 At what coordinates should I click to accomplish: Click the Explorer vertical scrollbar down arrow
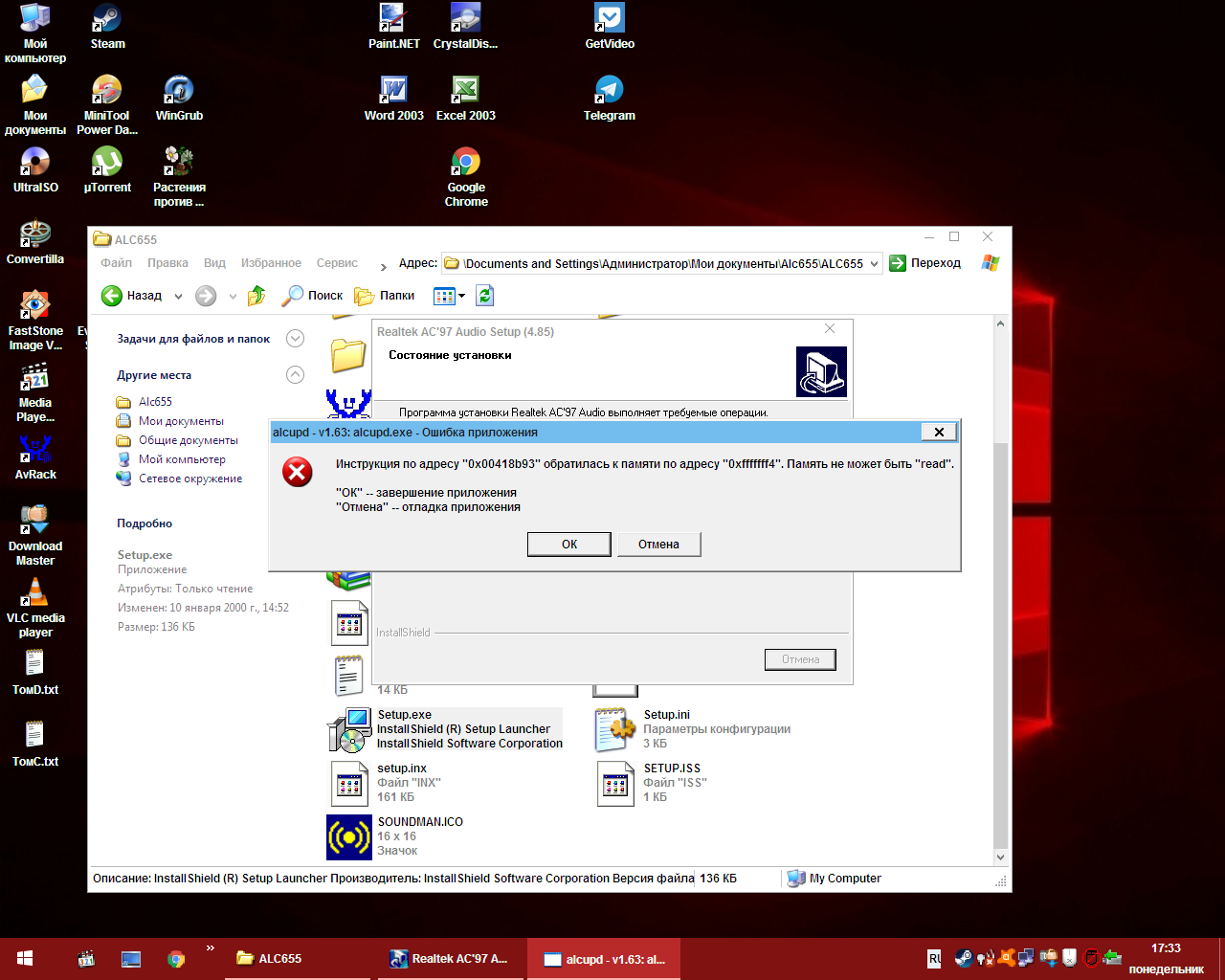pos(1001,857)
